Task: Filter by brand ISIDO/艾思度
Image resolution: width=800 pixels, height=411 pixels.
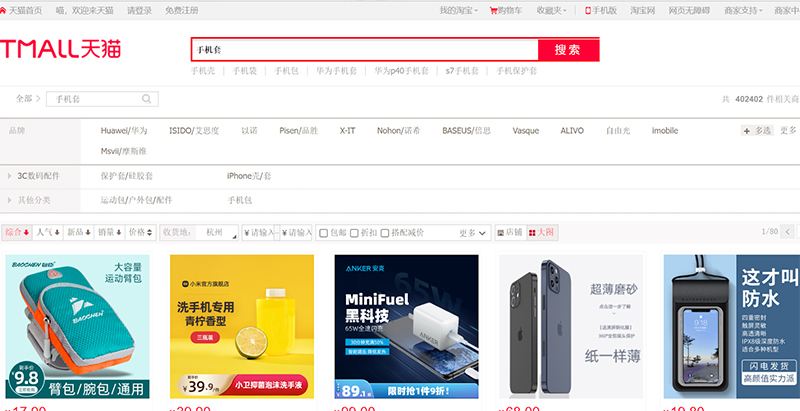Action: 194,131
